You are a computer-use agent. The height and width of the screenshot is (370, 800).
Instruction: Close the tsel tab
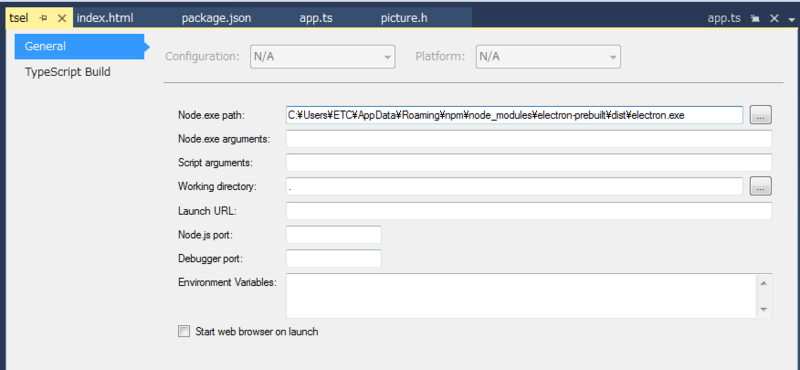click(x=62, y=18)
